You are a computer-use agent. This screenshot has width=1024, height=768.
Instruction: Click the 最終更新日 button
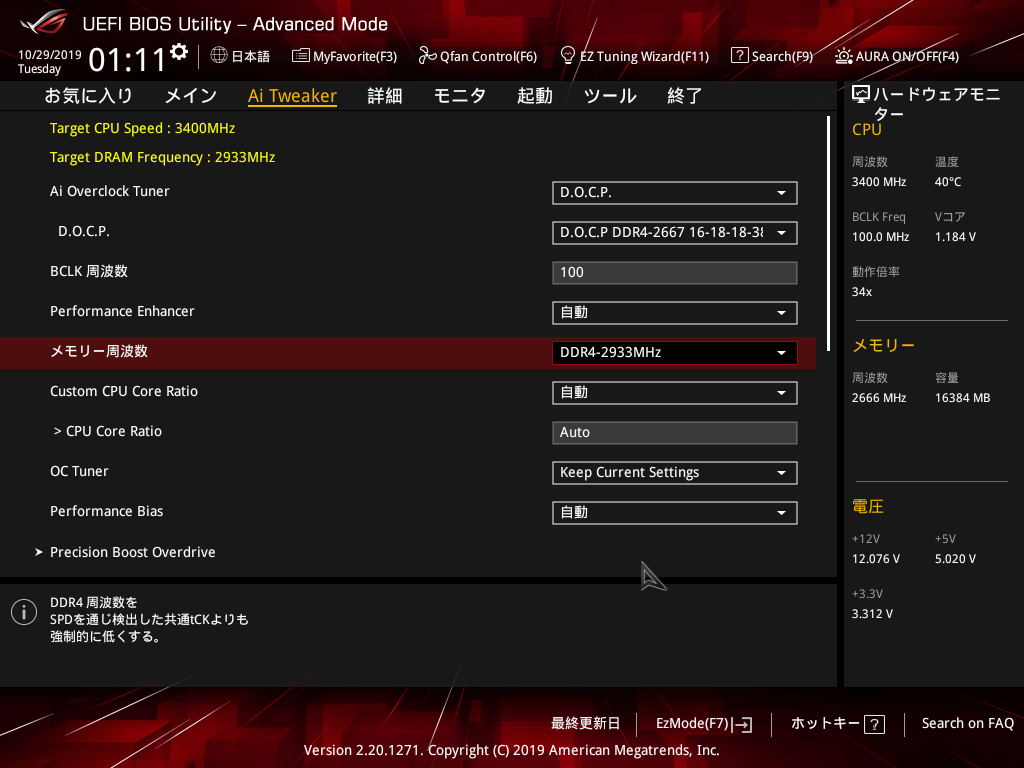(585, 724)
